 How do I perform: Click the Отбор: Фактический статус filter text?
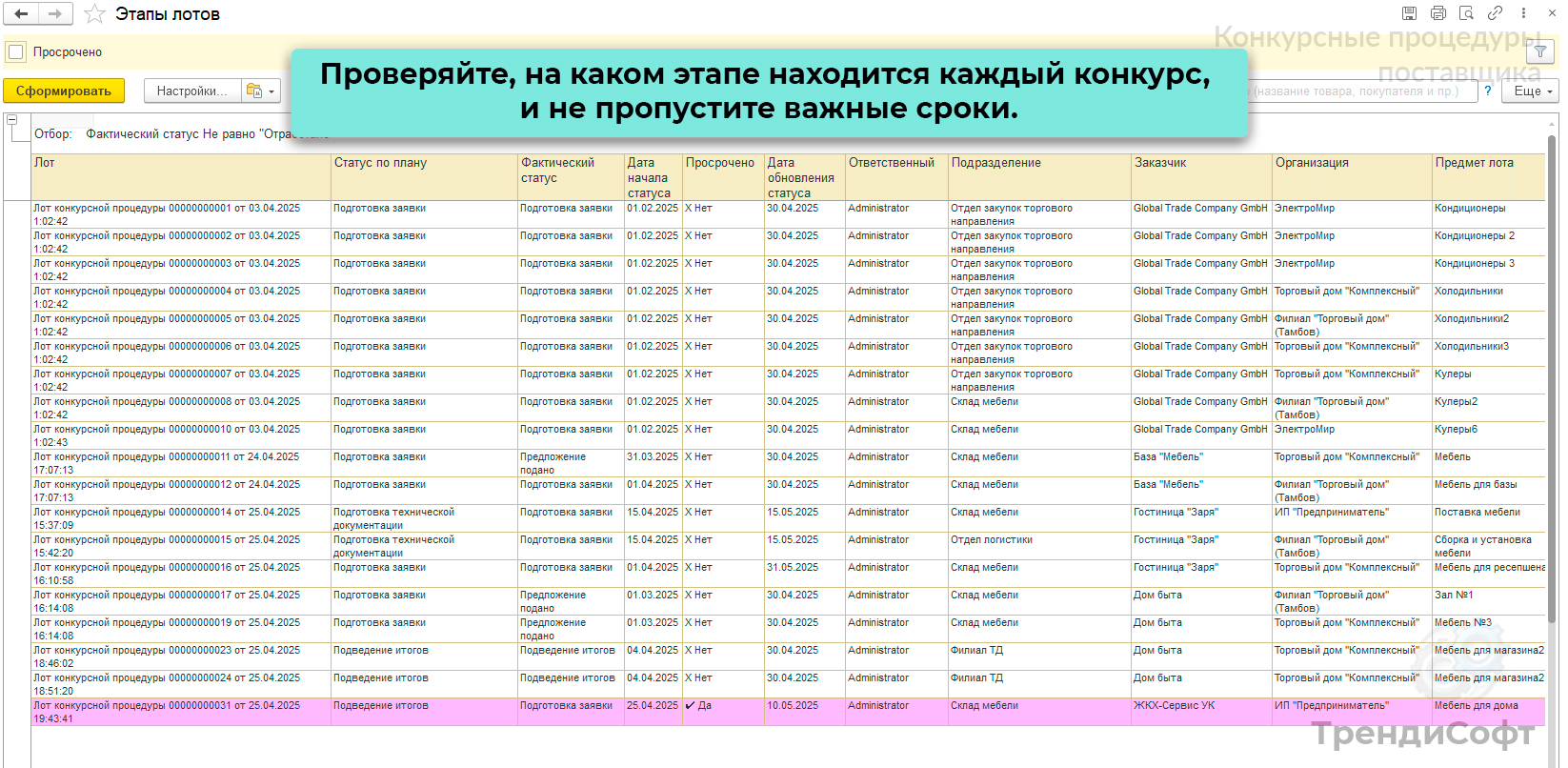click(x=181, y=134)
